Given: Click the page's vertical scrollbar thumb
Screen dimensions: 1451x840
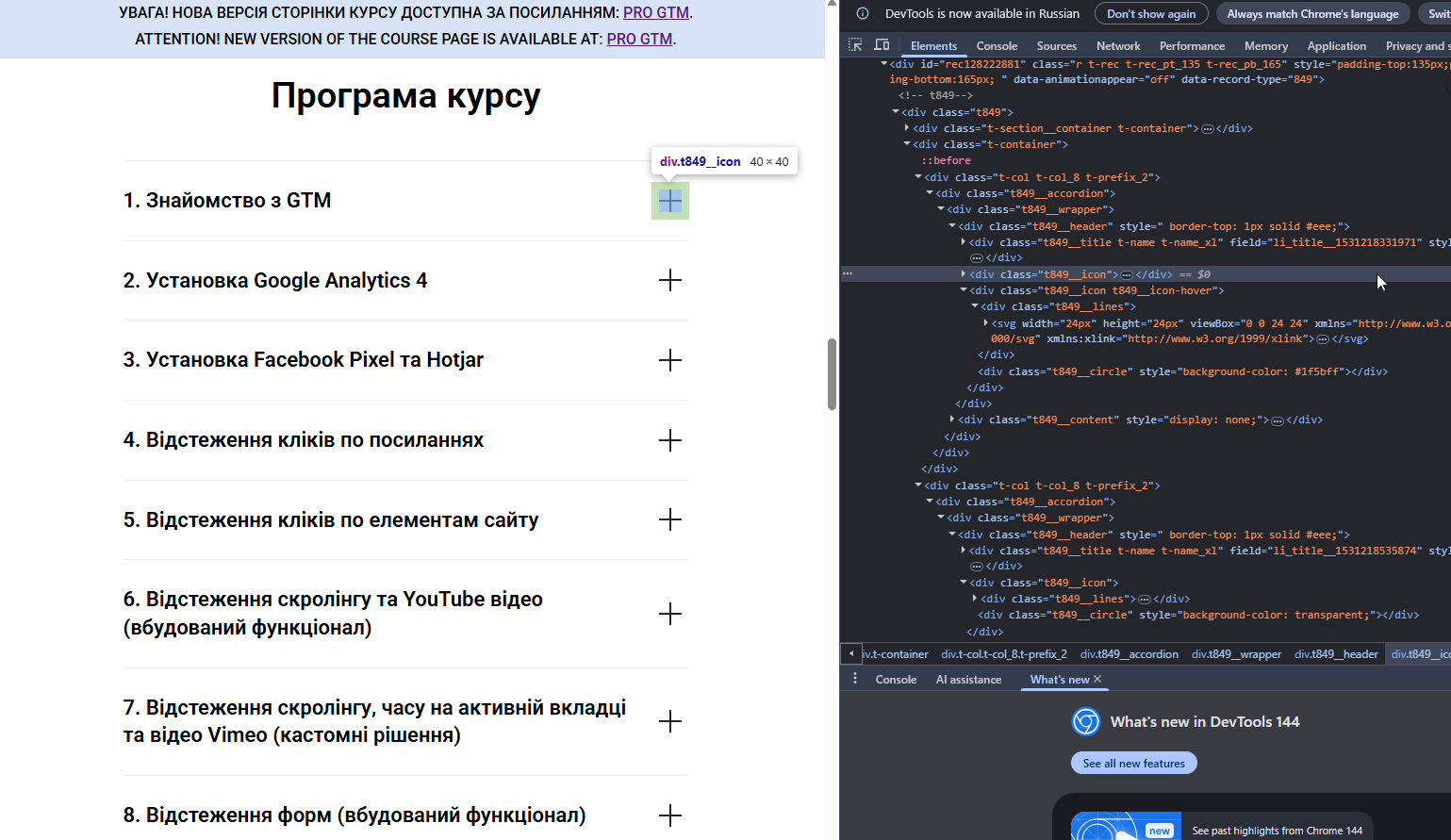Looking at the screenshot, I should (x=832, y=373).
